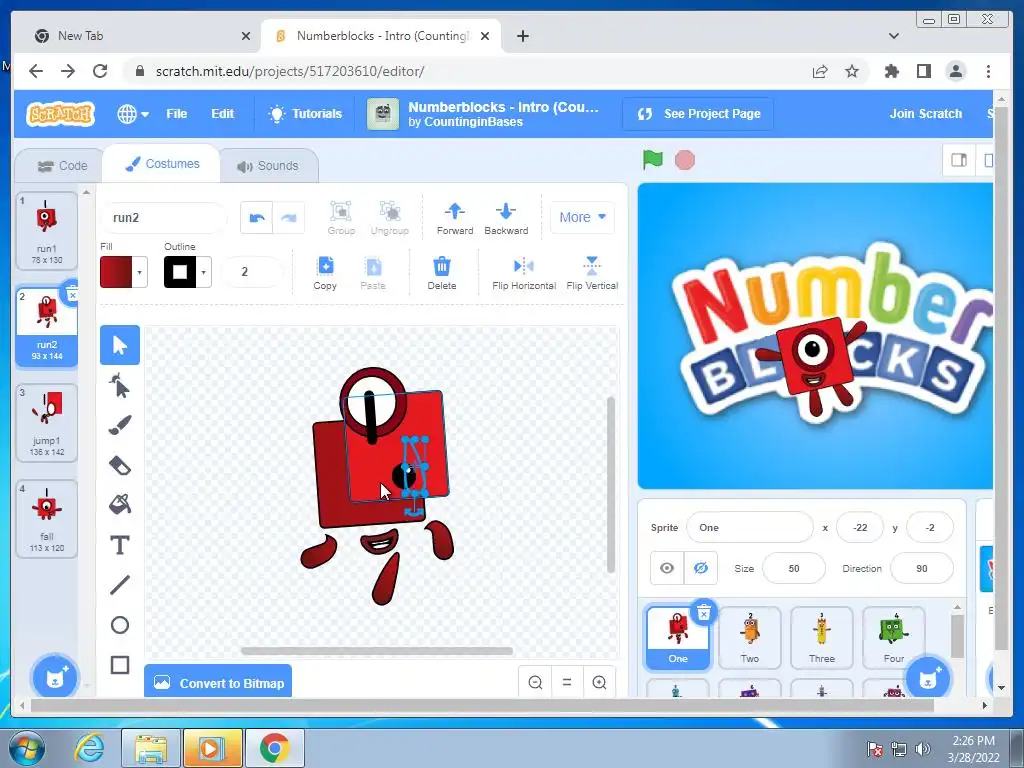Image resolution: width=1024 pixels, height=768 pixels.
Task: Switch to small stage layout
Action: pyautogui.click(x=959, y=160)
